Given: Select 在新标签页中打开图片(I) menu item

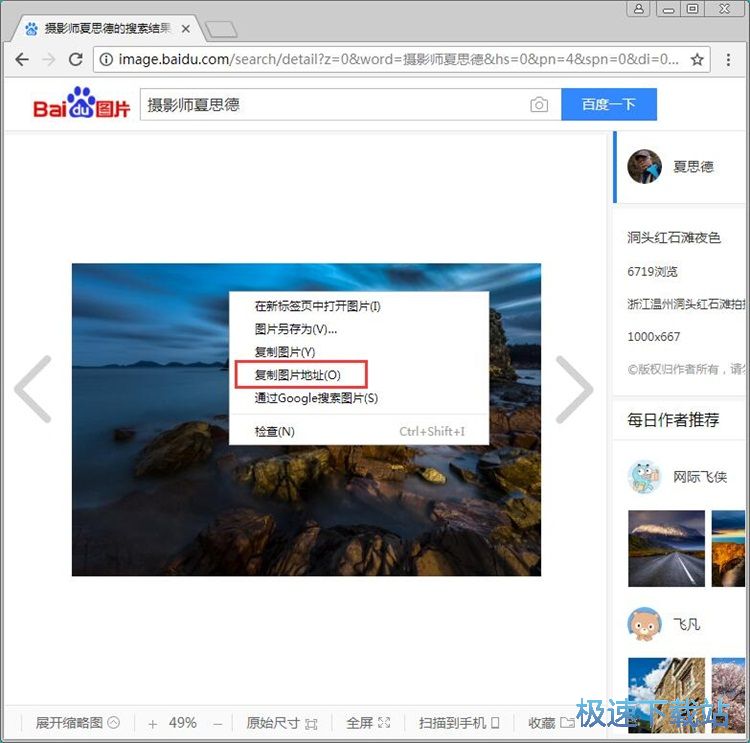Looking at the screenshot, I should pyautogui.click(x=359, y=306).
